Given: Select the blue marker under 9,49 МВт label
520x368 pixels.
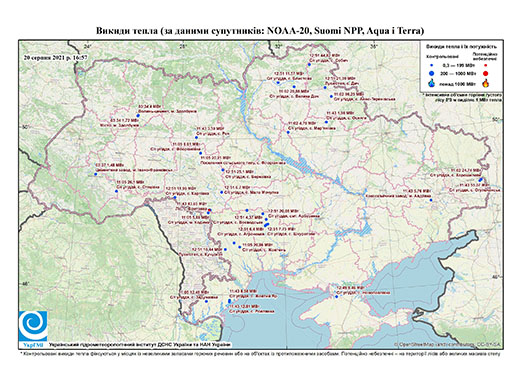Looking at the screenshot, I should (x=336, y=297).
